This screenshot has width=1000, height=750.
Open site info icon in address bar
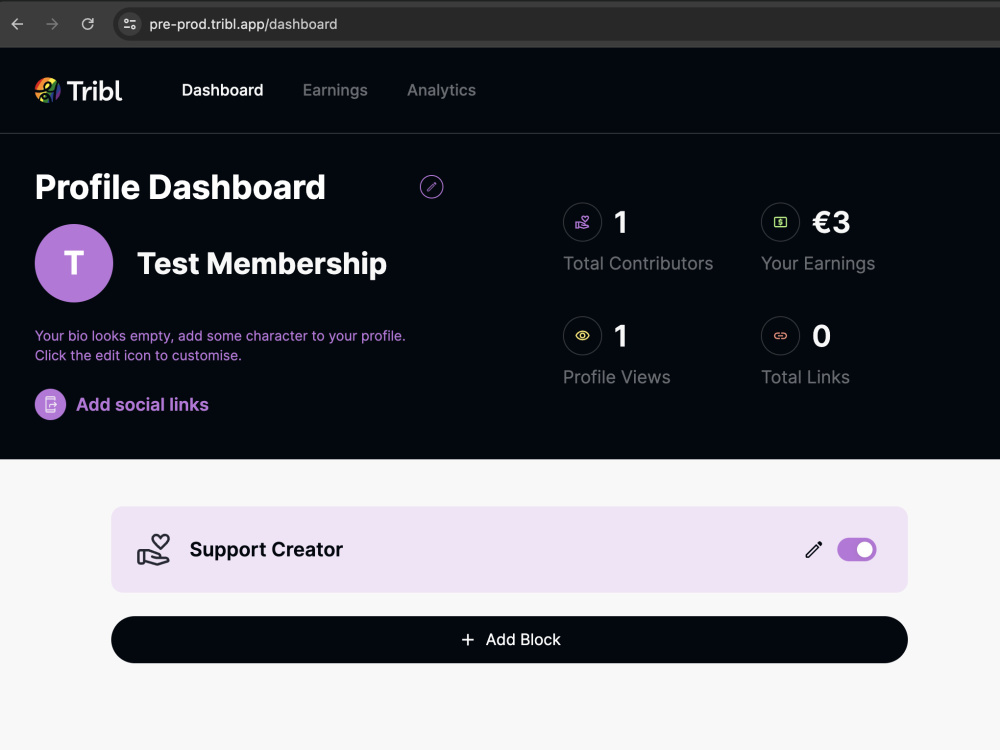pyautogui.click(x=129, y=24)
